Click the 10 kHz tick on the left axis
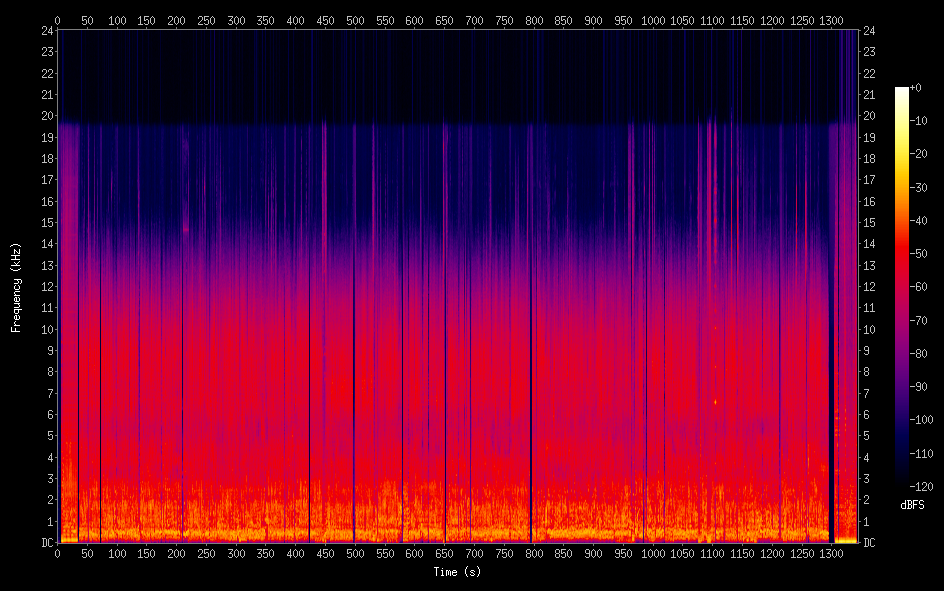Screen dimensions: 944x591 pyautogui.click(x=45, y=329)
